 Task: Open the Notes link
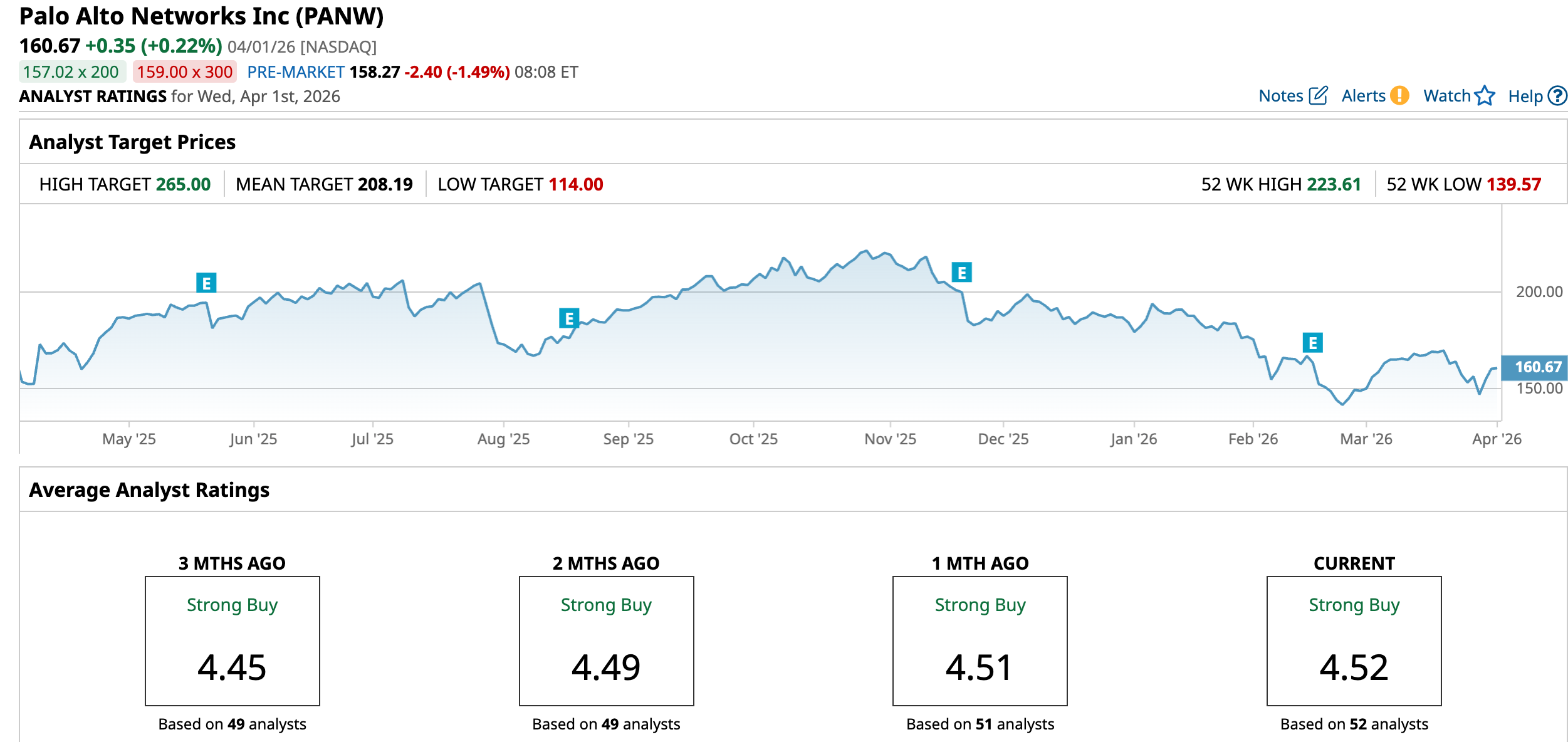tap(1280, 96)
